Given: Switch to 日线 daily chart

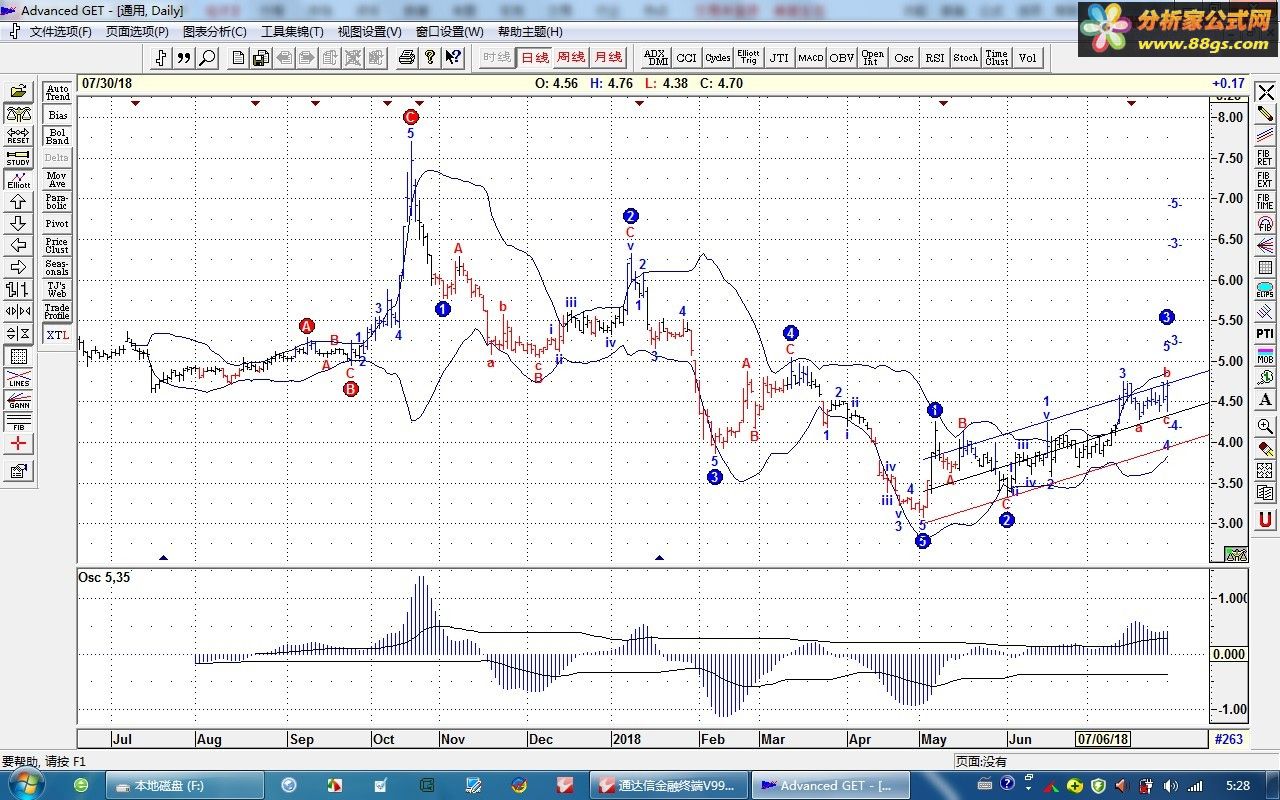Looking at the screenshot, I should pos(535,58).
